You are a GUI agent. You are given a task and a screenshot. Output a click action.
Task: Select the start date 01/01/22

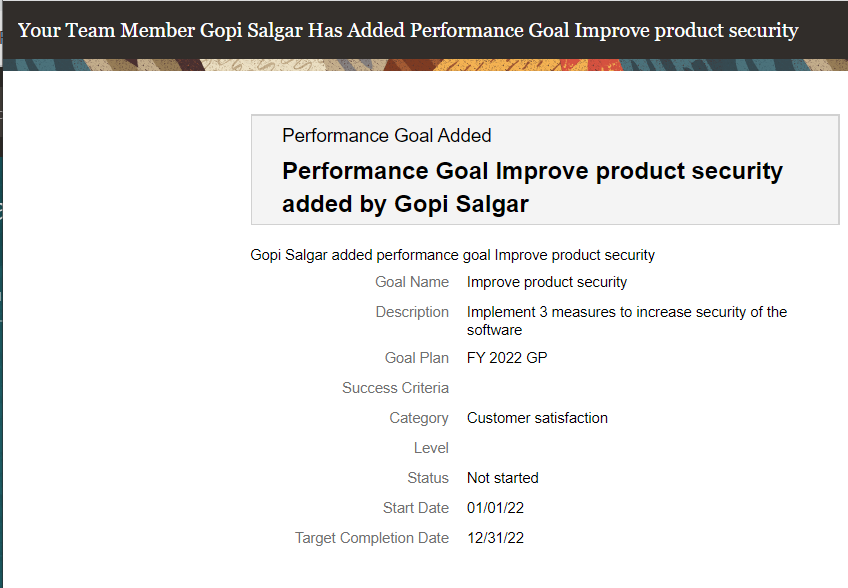[x=495, y=508]
